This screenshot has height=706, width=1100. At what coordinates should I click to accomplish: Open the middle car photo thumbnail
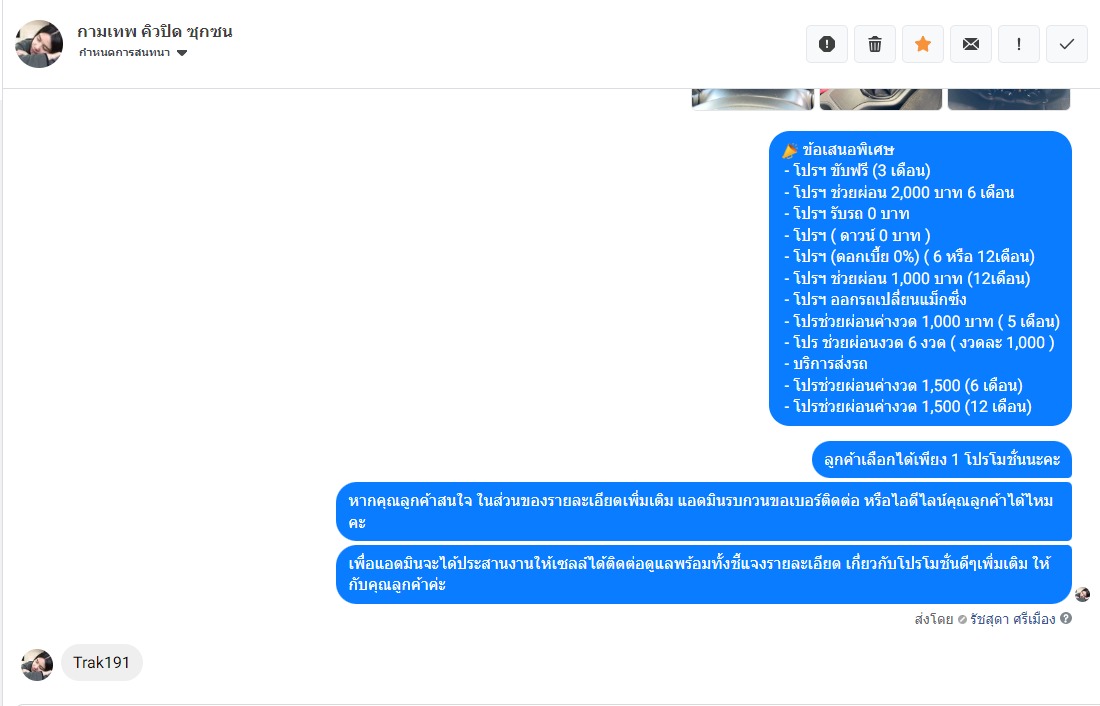880,99
